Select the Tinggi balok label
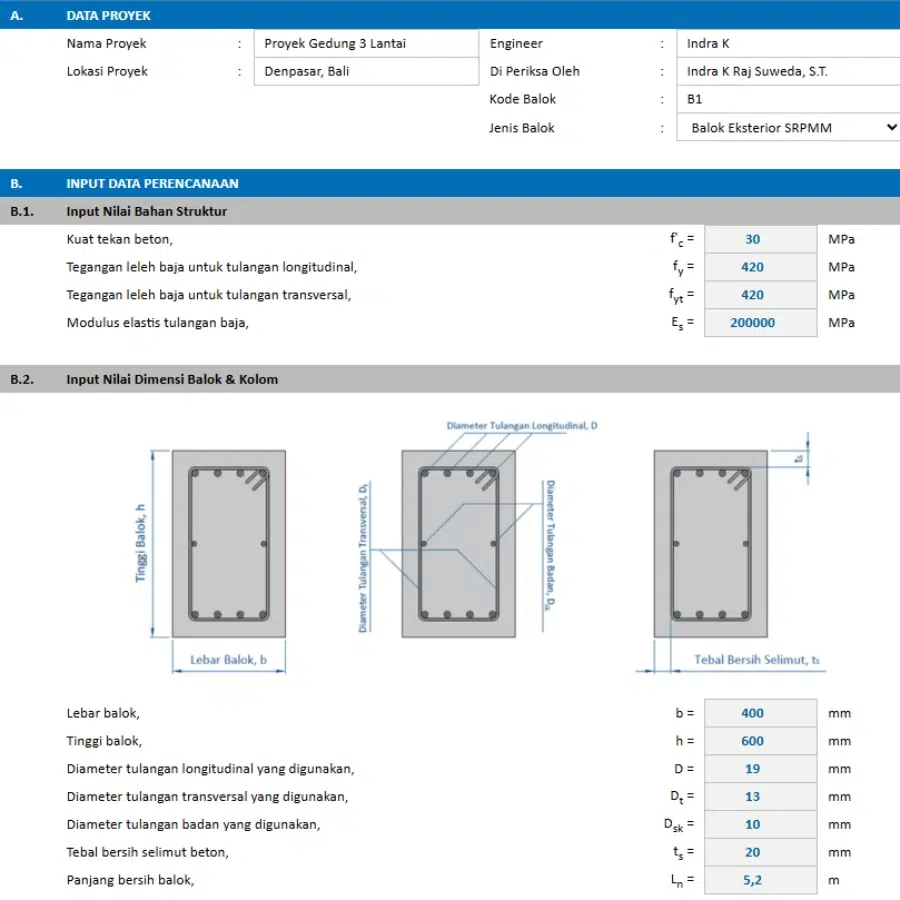Viewport: 900px width, 900px height. tap(104, 741)
